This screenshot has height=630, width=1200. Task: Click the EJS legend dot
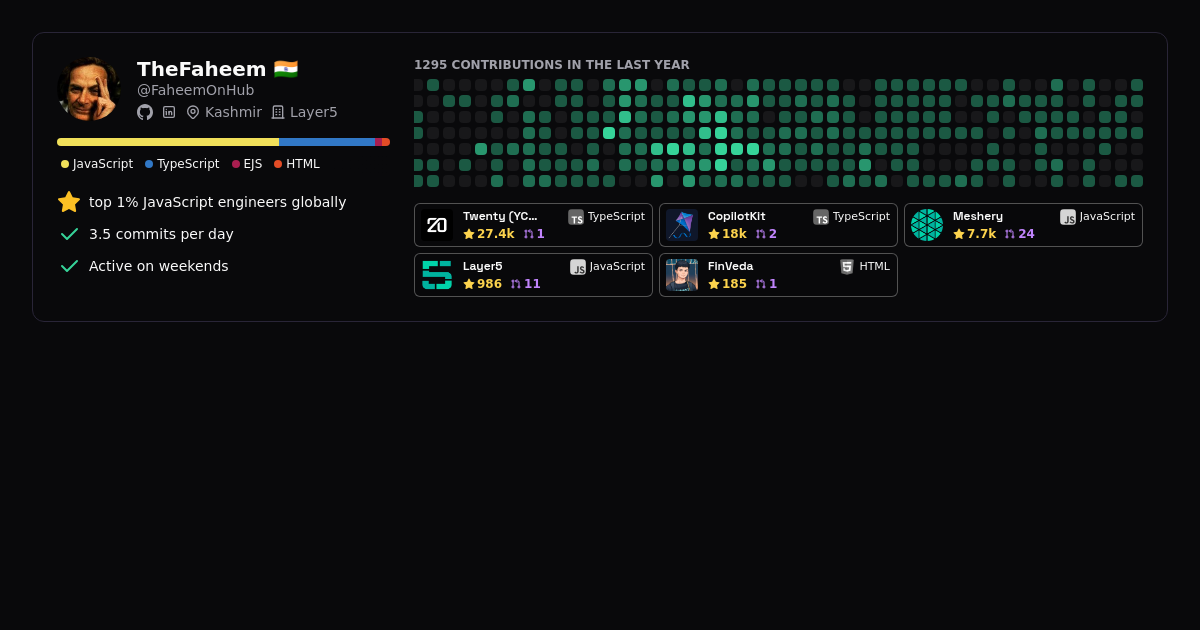point(236,164)
